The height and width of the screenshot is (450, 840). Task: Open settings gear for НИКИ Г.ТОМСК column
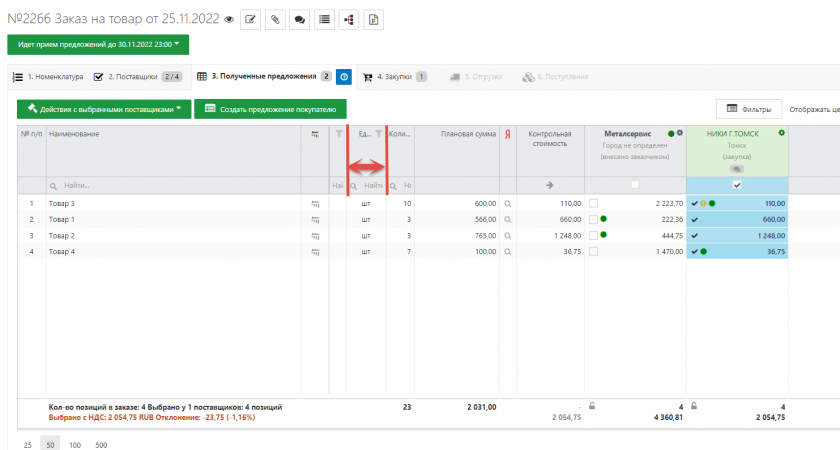[x=781, y=133]
